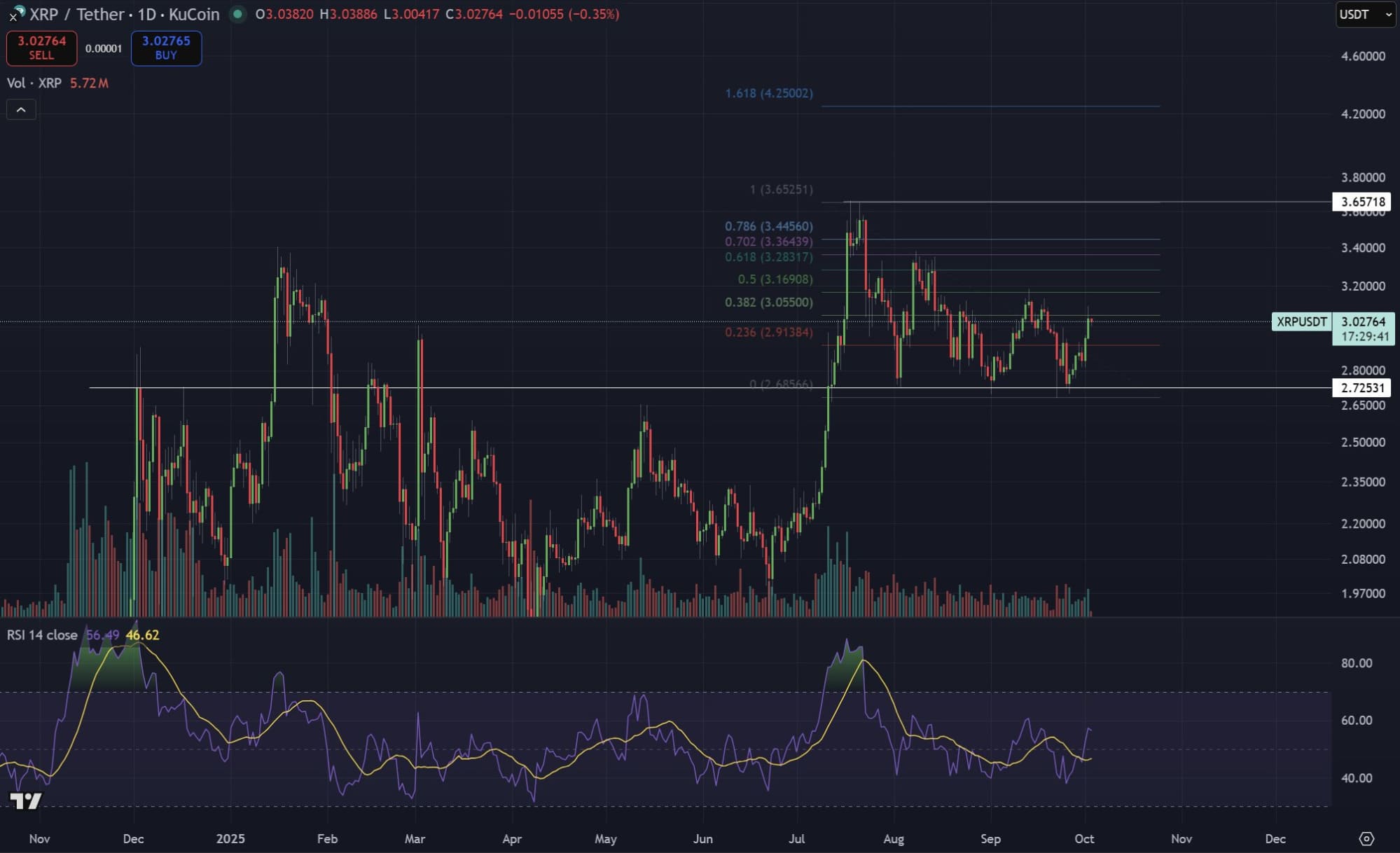Viewport: 1400px width, 853px height.
Task: Click the 2.72531 horizontal line price label
Action: [x=1362, y=388]
